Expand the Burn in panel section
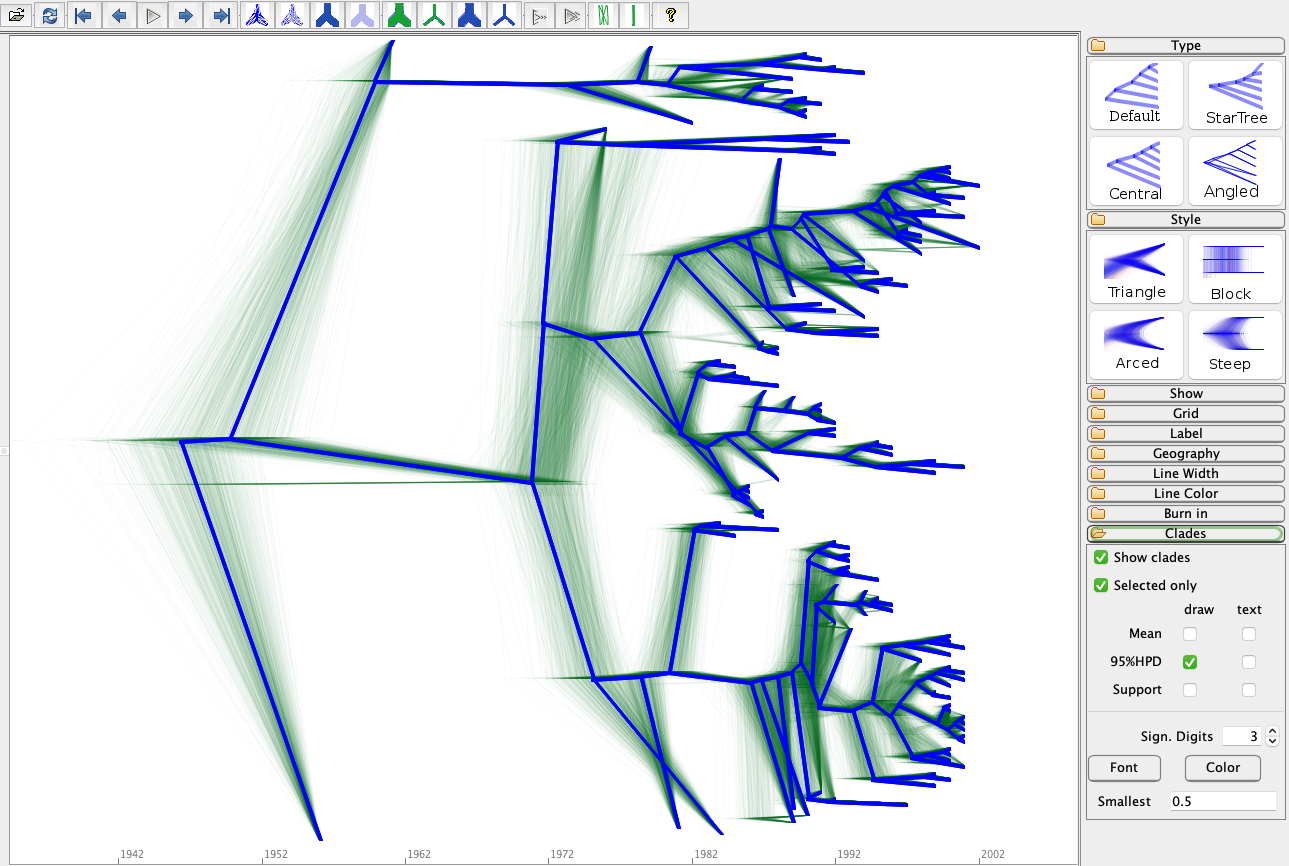 coord(1186,513)
